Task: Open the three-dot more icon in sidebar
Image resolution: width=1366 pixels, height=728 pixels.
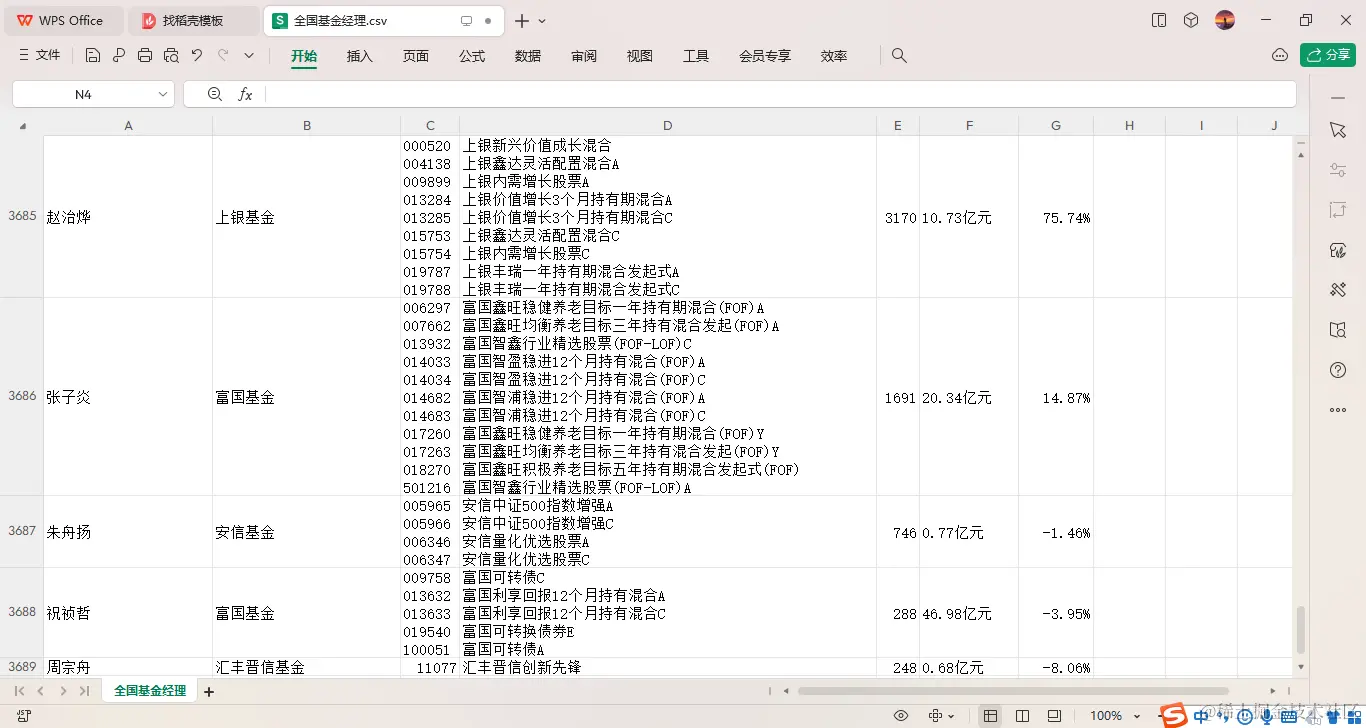Action: [1338, 410]
